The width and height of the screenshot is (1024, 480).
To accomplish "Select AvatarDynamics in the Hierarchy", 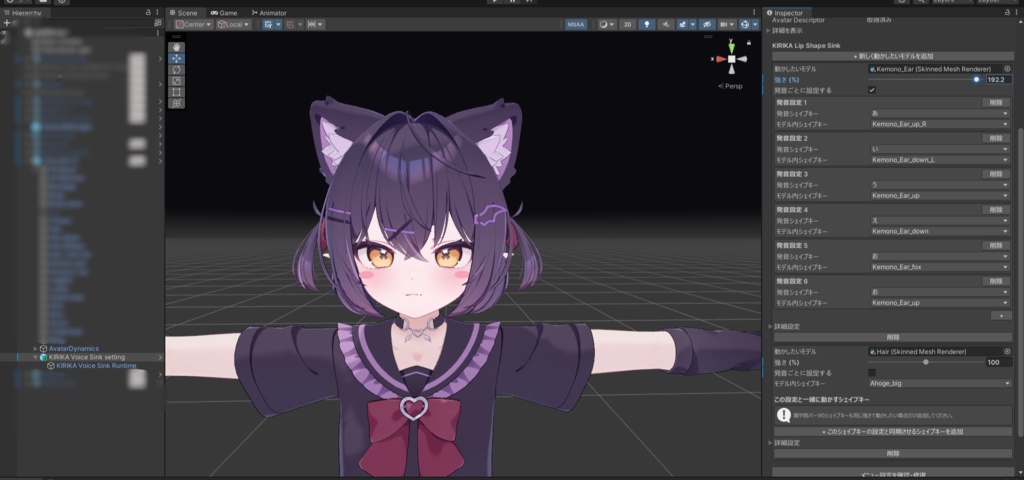I will (73, 349).
